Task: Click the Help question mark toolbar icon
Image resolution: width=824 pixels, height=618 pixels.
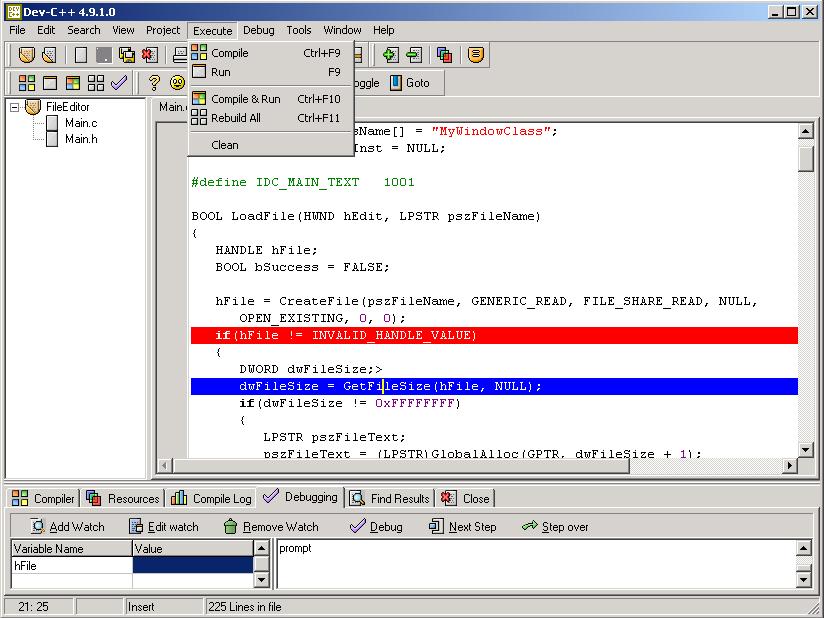Action: click(x=154, y=83)
